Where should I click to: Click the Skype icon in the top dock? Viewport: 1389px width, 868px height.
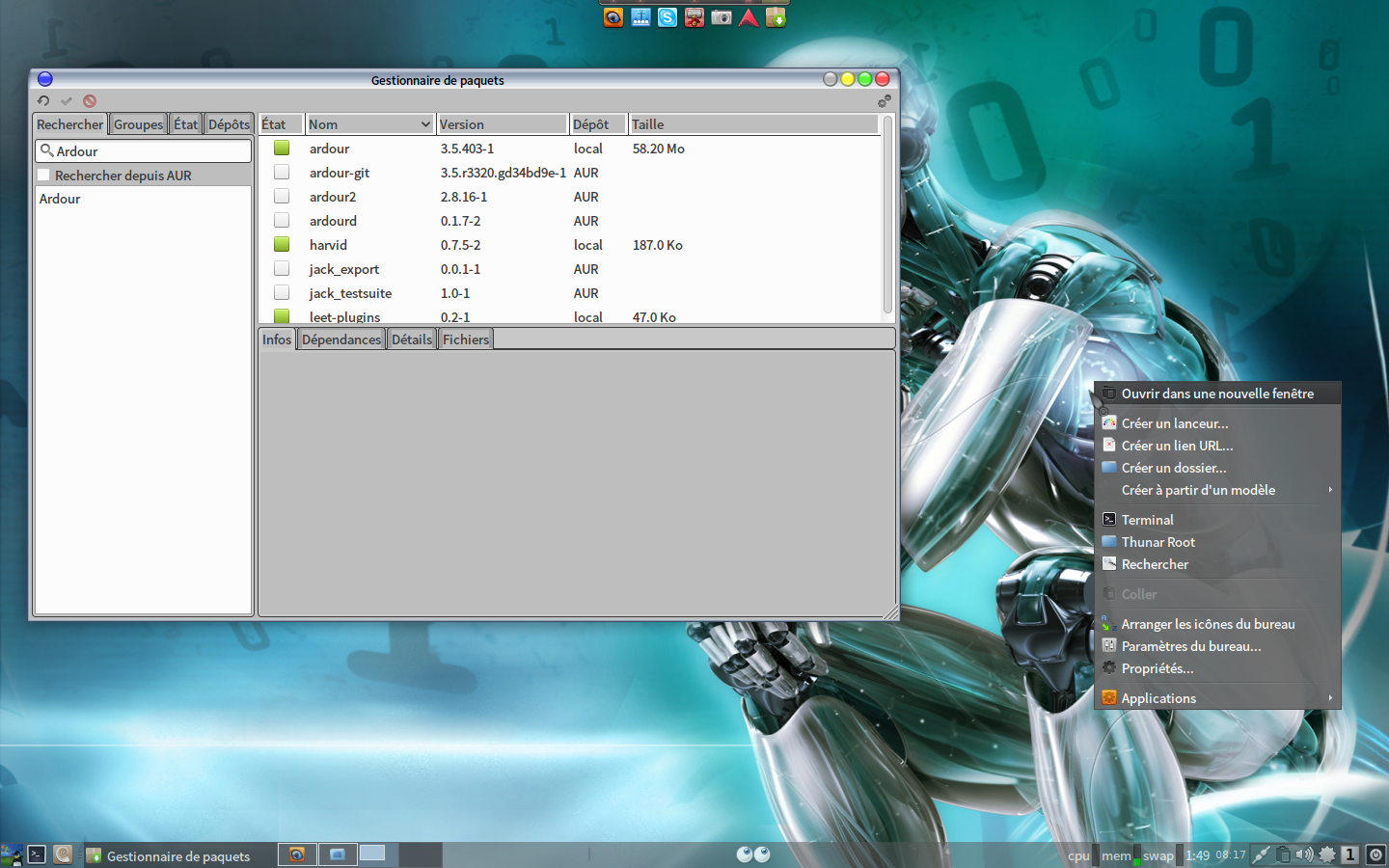point(667,17)
